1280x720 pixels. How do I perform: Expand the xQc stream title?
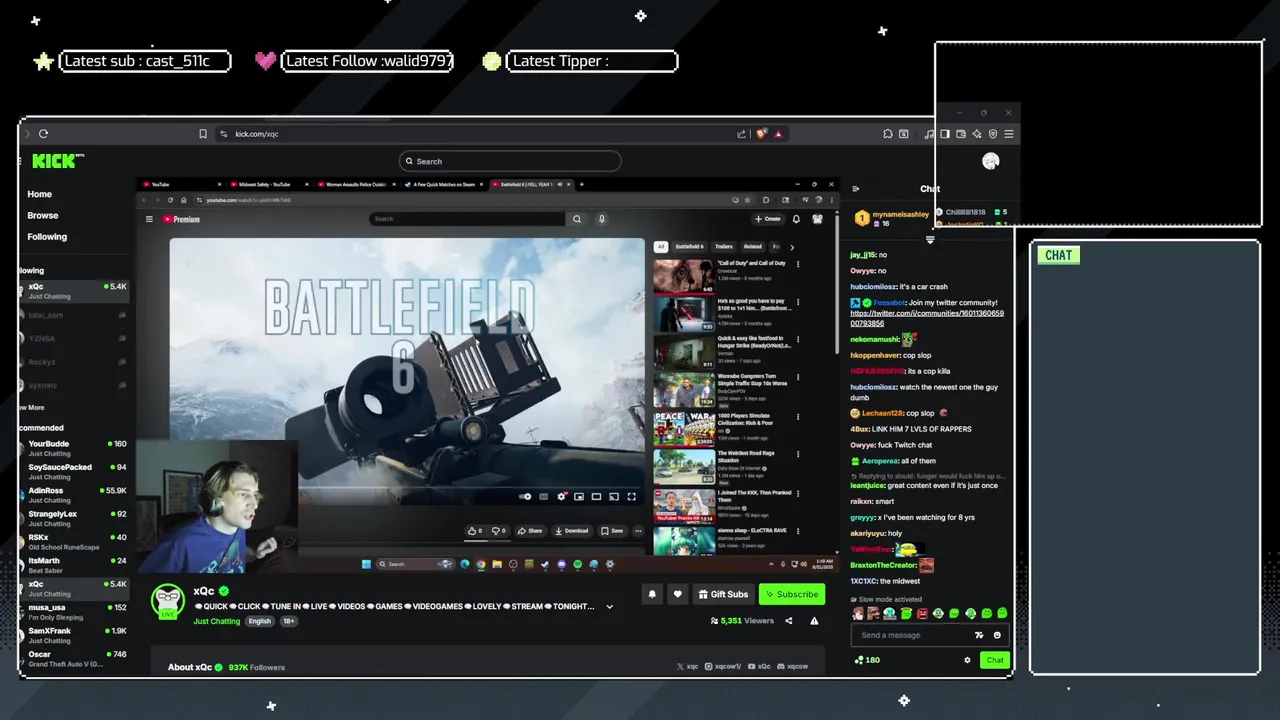coord(609,607)
